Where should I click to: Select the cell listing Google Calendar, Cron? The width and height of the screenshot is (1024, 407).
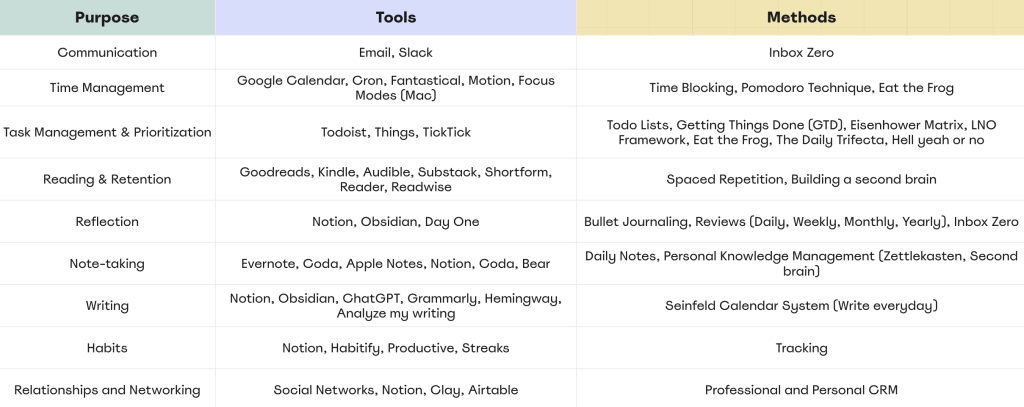click(x=396, y=88)
